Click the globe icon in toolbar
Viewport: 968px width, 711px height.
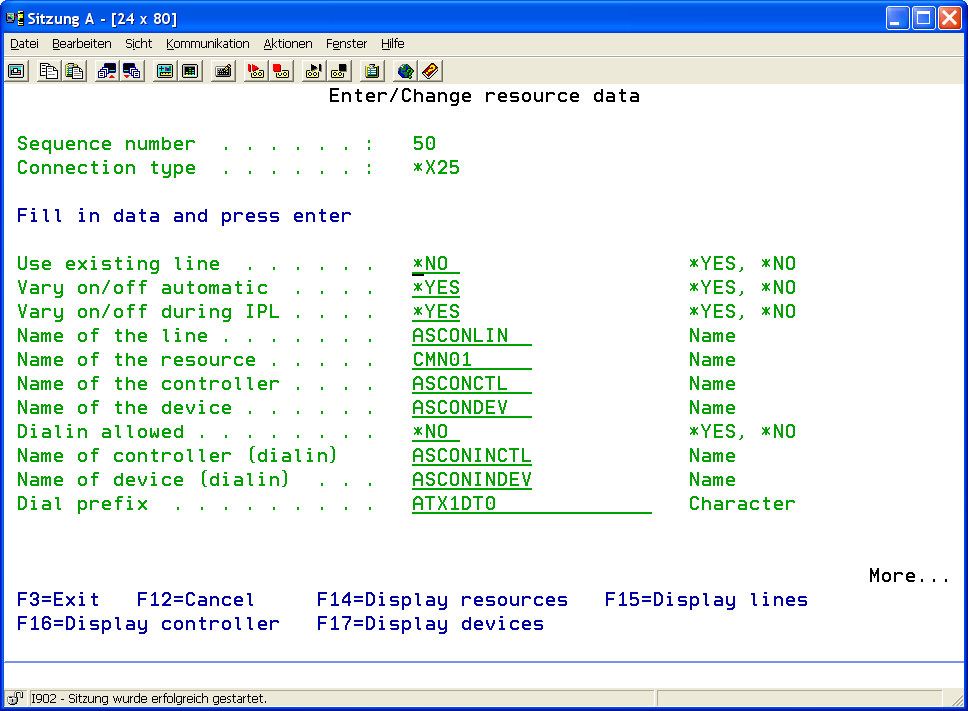pos(405,71)
